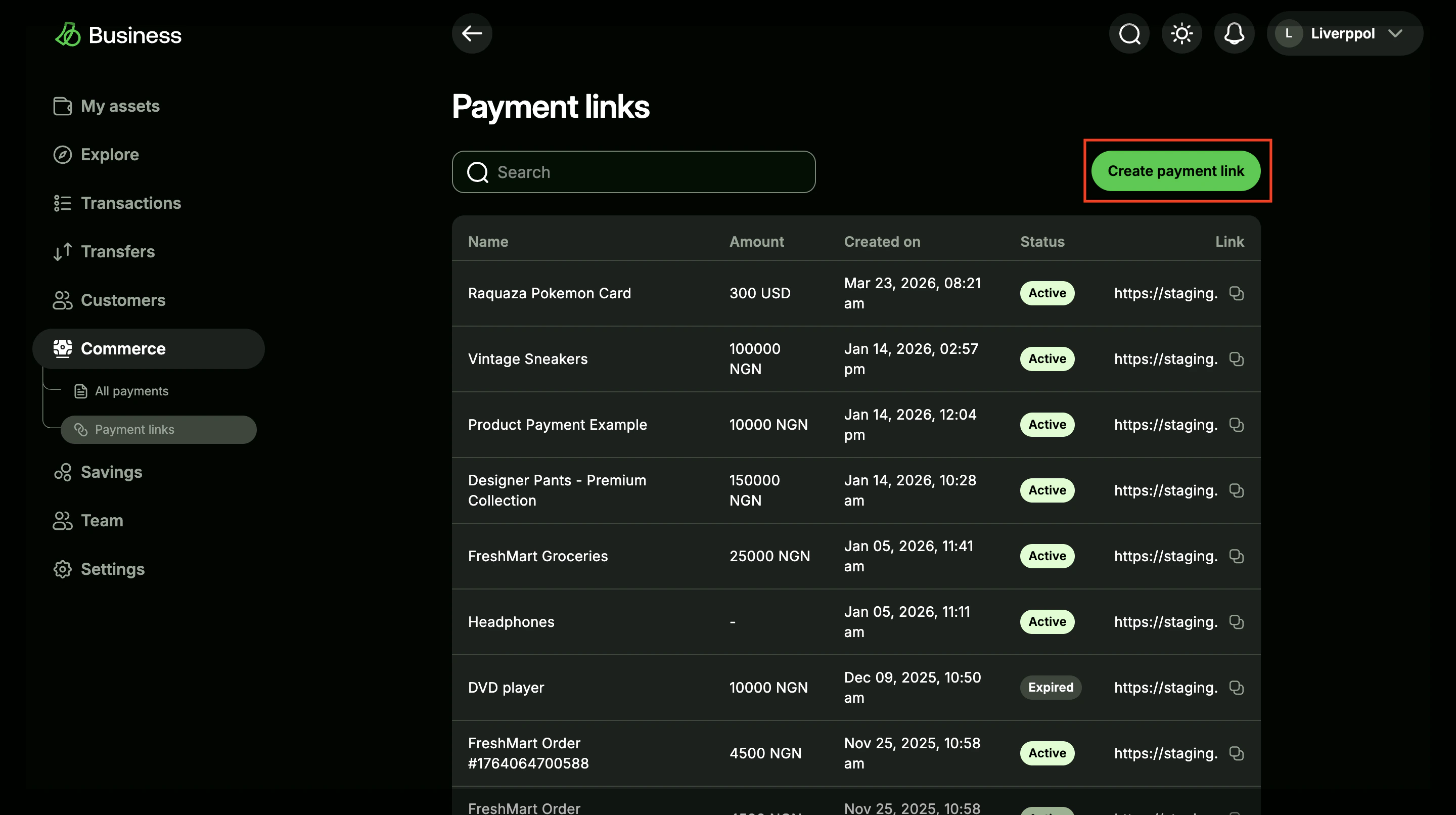This screenshot has width=1456, height=815.
Task: Copy the DVD player payment link icon
Action: click(x=1237, y=688)
